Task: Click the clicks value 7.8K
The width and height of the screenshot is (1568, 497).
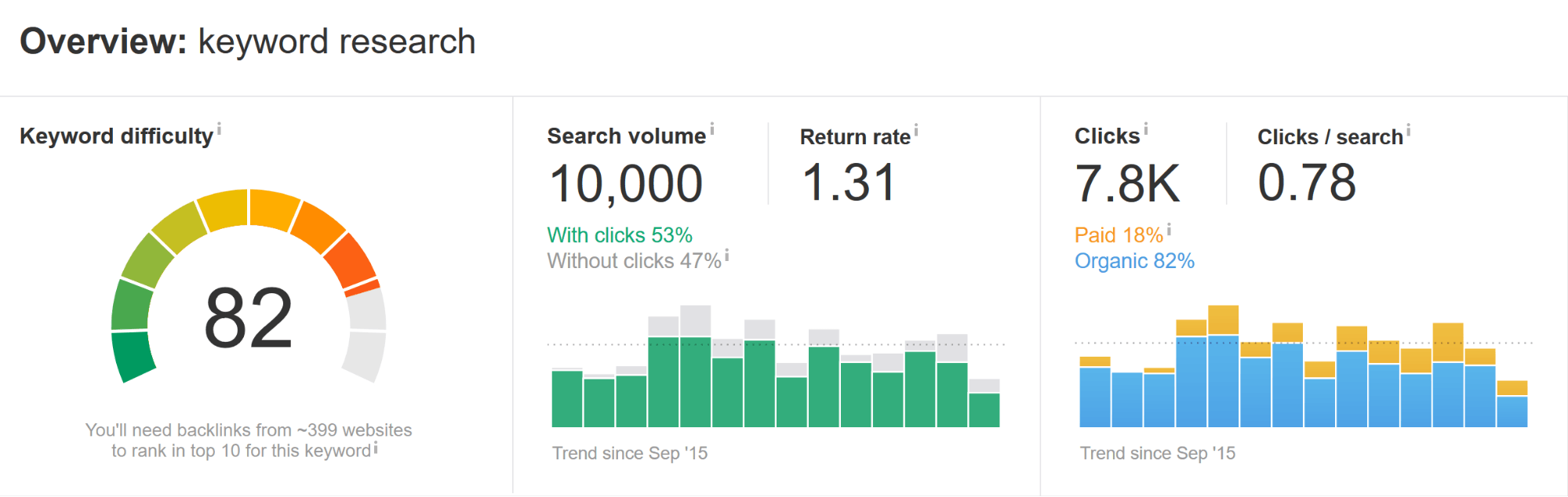Action: coord(1127,184)
